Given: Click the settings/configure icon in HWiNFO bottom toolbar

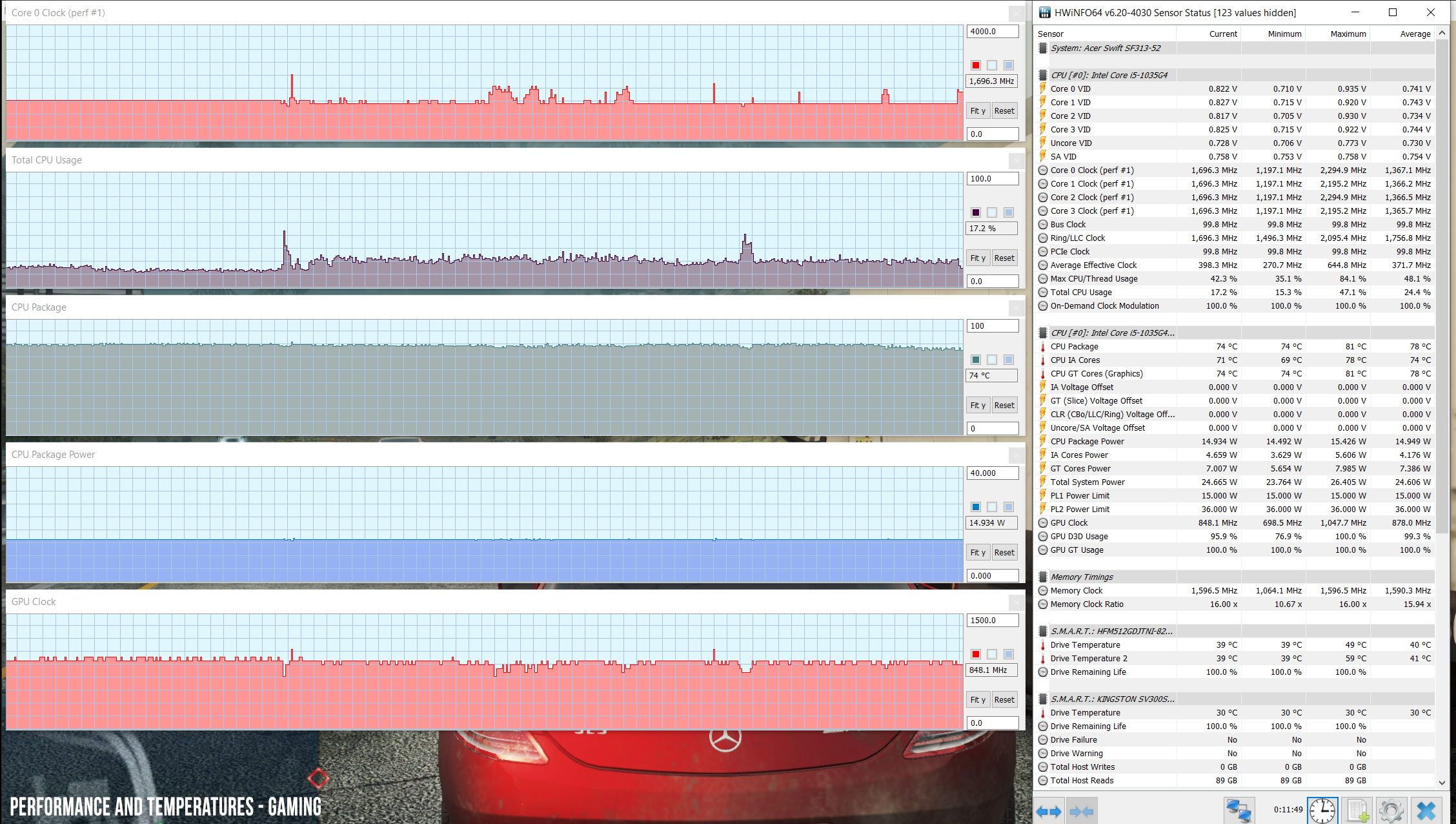Looking at the screenshot, I should click(1393, 811).
